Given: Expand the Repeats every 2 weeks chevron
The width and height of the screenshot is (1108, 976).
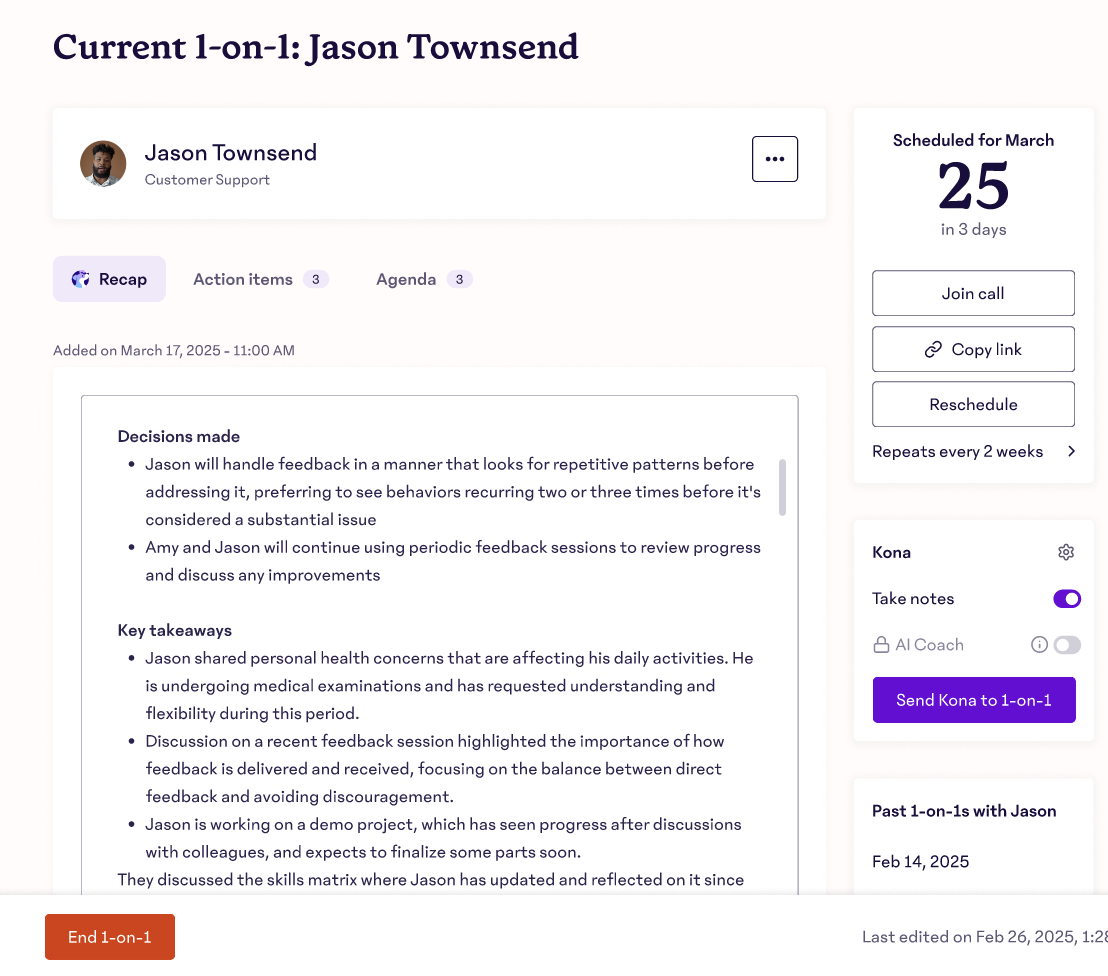Looking at the screenshot, I should [1071, 451].
